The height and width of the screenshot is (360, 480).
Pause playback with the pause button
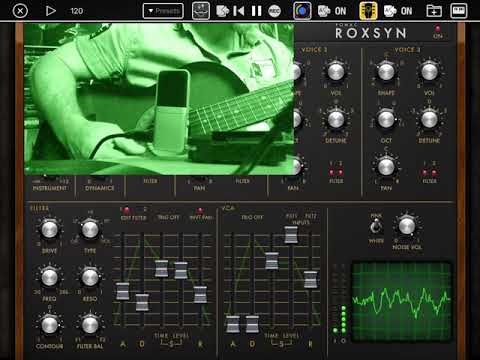point(256,11)
